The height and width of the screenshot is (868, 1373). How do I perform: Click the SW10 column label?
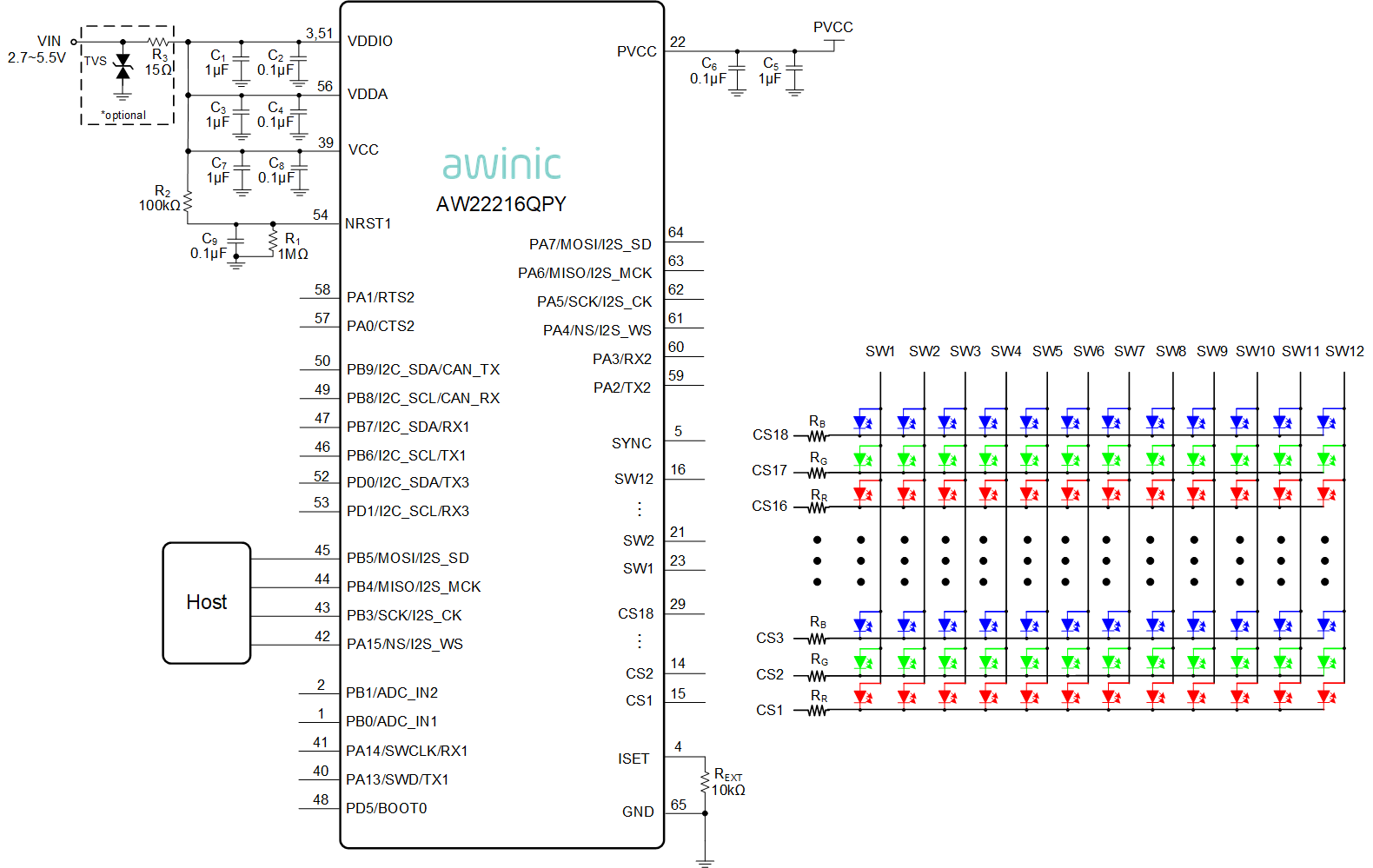[x=1255, y=351]
